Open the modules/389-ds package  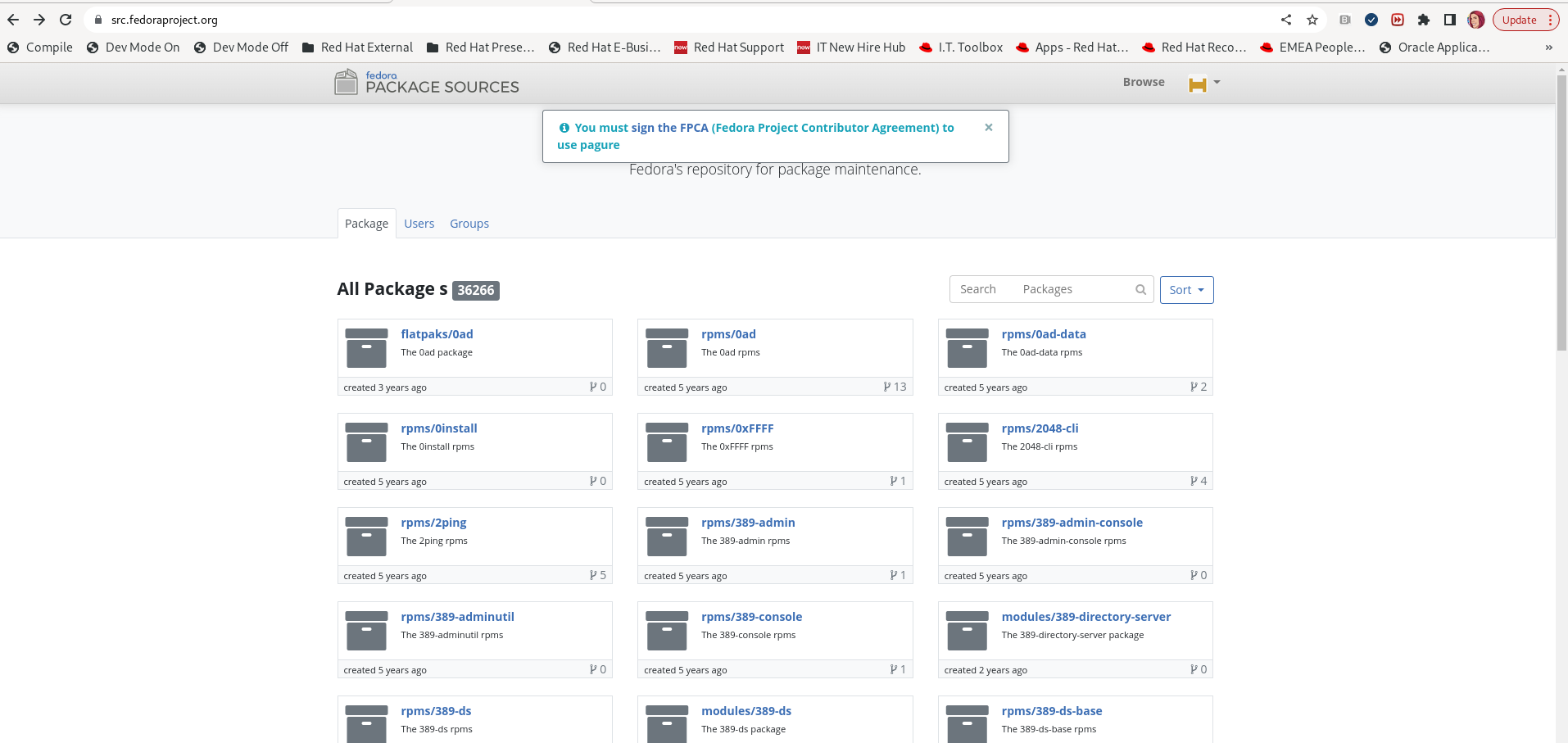(746, 711)
